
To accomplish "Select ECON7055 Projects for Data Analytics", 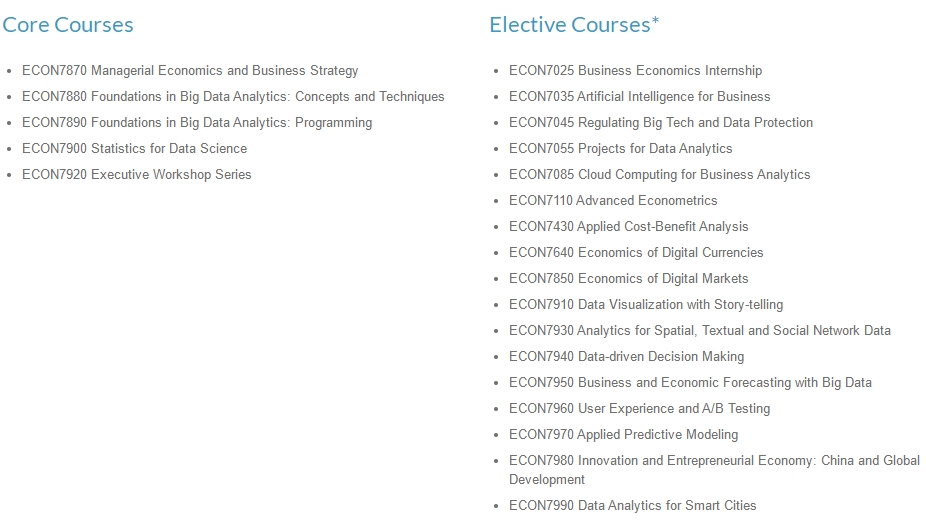I will [x=621, y=149].
